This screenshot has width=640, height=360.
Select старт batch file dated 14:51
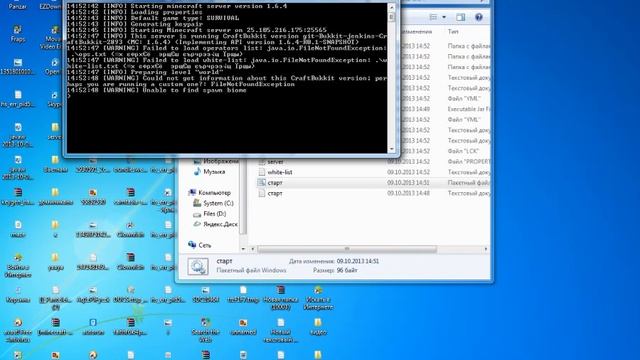pyautogui.click(x=275, y=183)
